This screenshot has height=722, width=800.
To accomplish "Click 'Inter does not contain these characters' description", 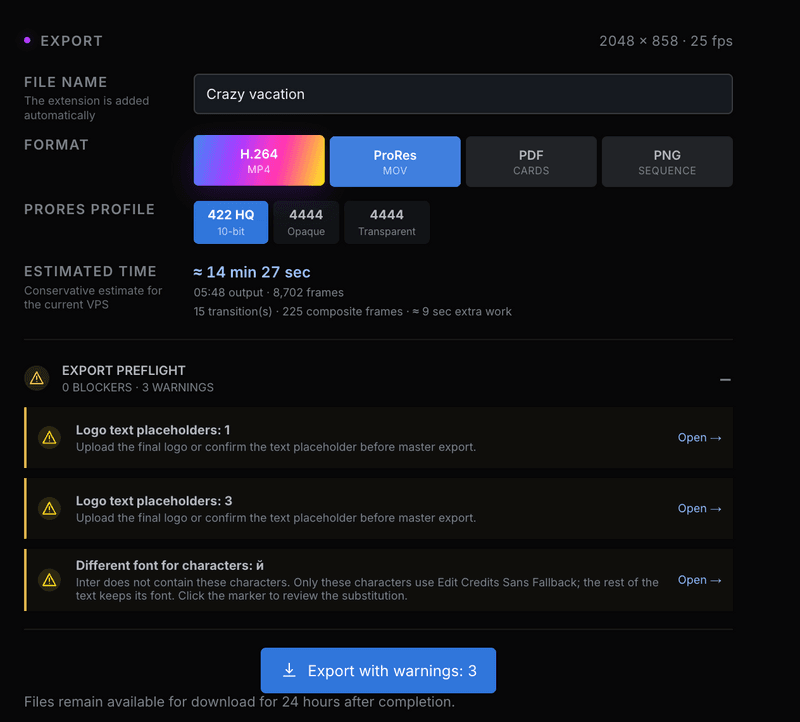I will pos(367,589).
